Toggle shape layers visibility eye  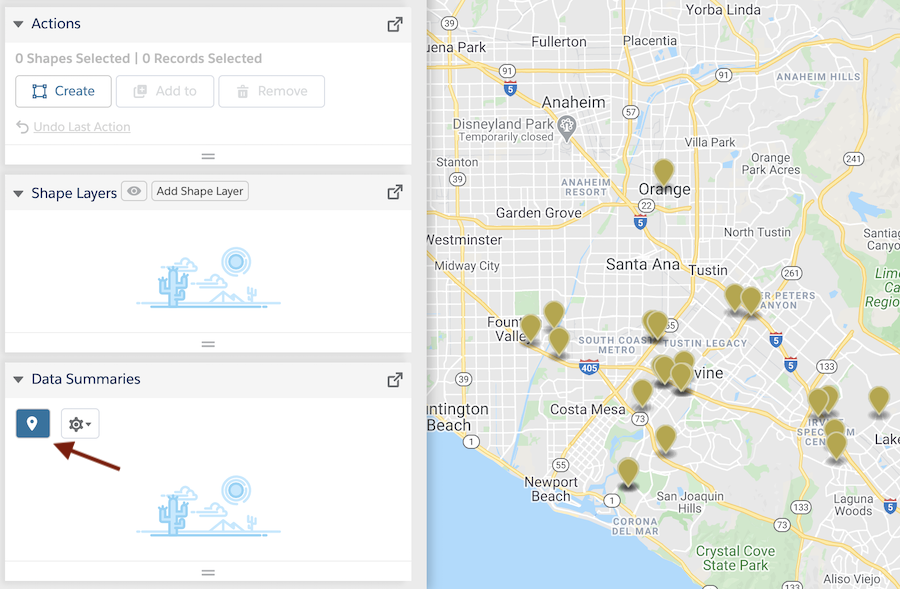tap(134, 191)
